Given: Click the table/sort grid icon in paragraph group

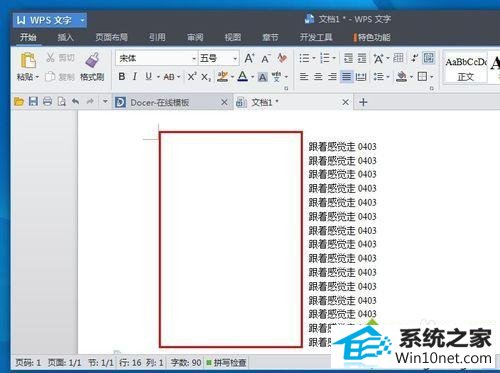Looking at the screenshot, I should [398, 58].
